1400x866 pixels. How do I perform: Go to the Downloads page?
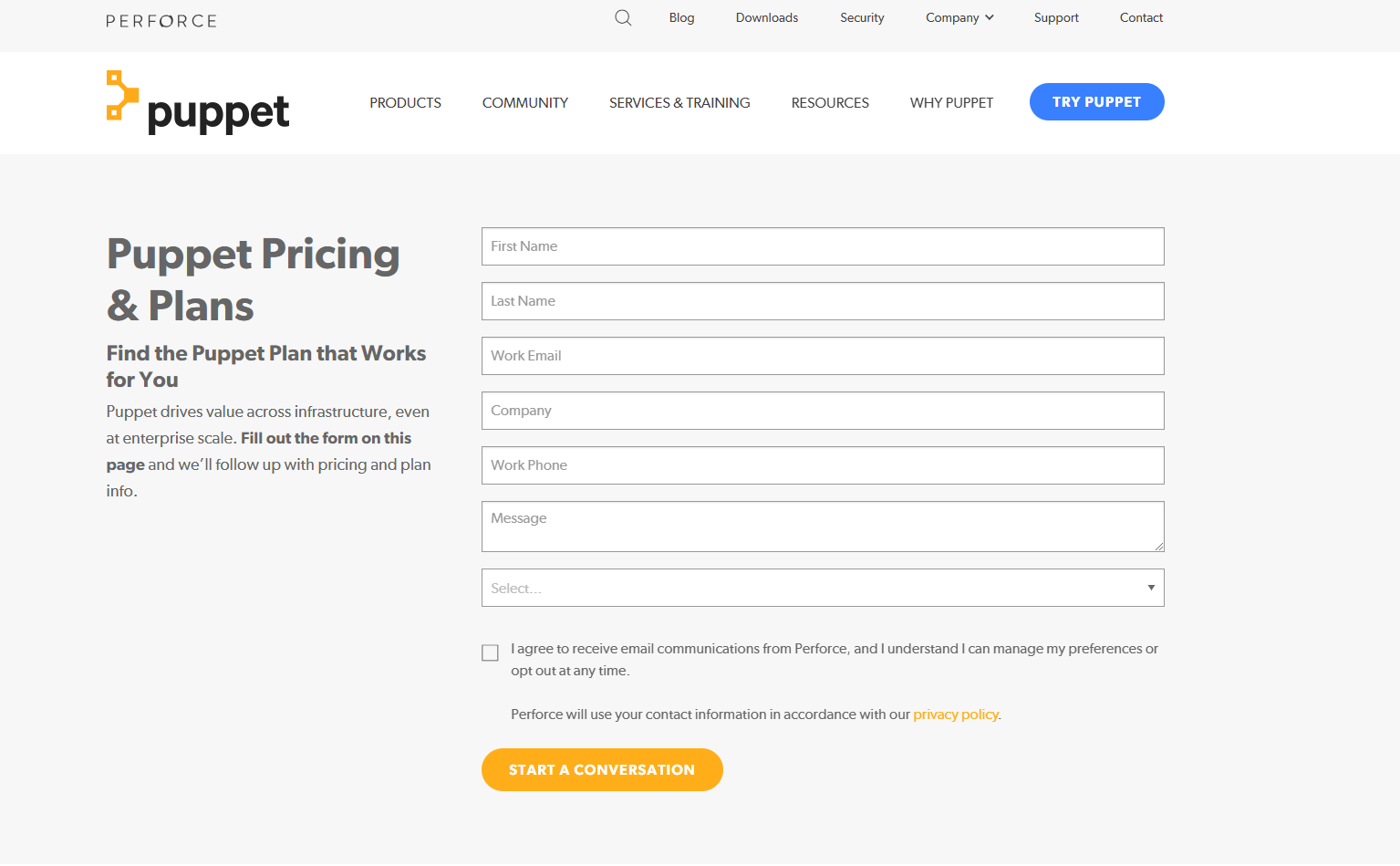pos(766,17)
